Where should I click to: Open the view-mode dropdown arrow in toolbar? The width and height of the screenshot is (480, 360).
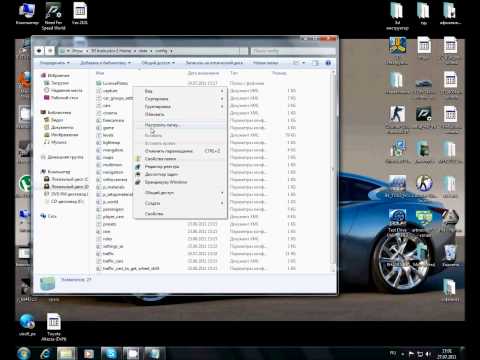[x=304, y=63]
